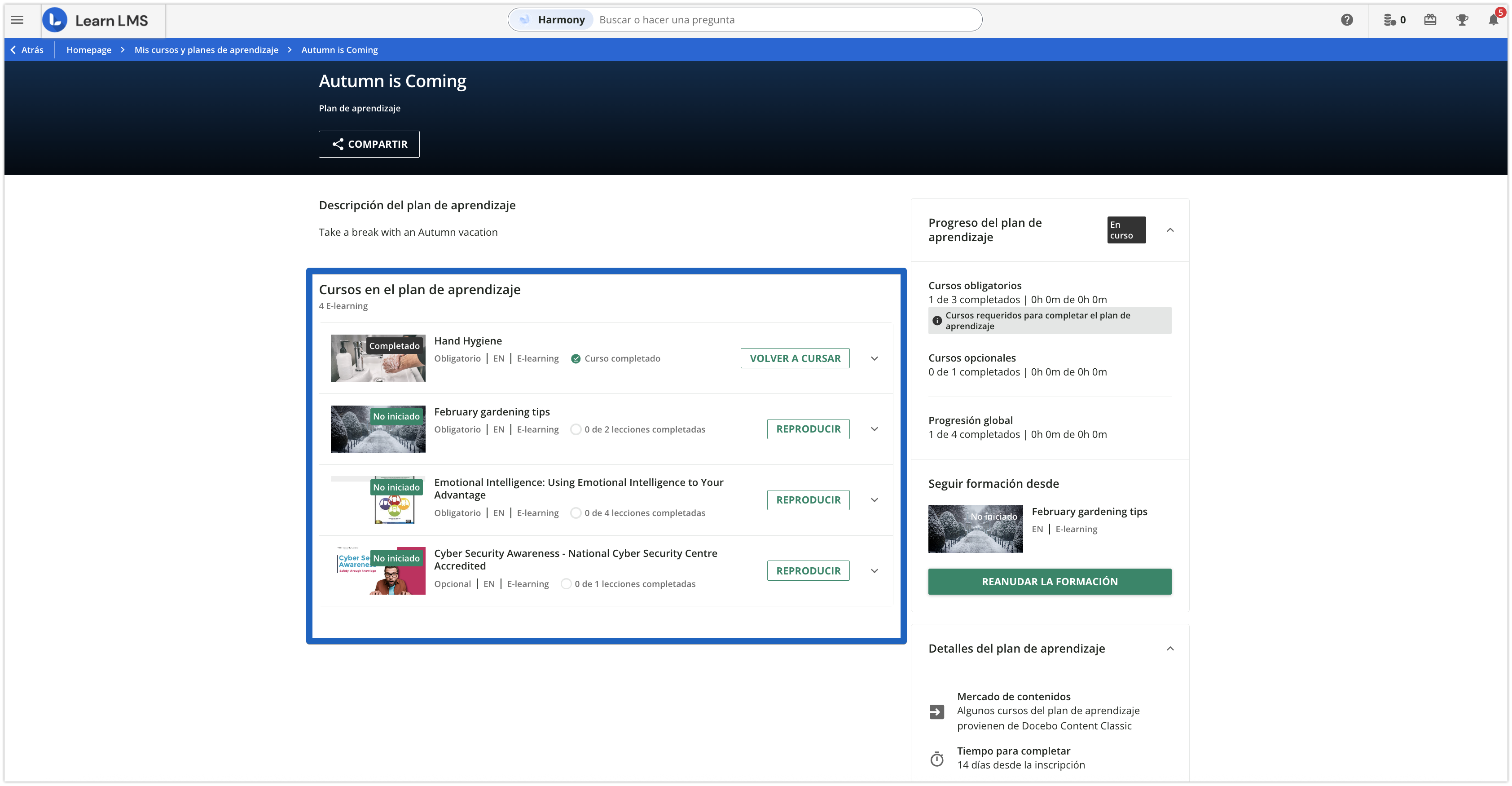
Task: Expand the Emotional Intelligence course row
Action: [874, 500]
